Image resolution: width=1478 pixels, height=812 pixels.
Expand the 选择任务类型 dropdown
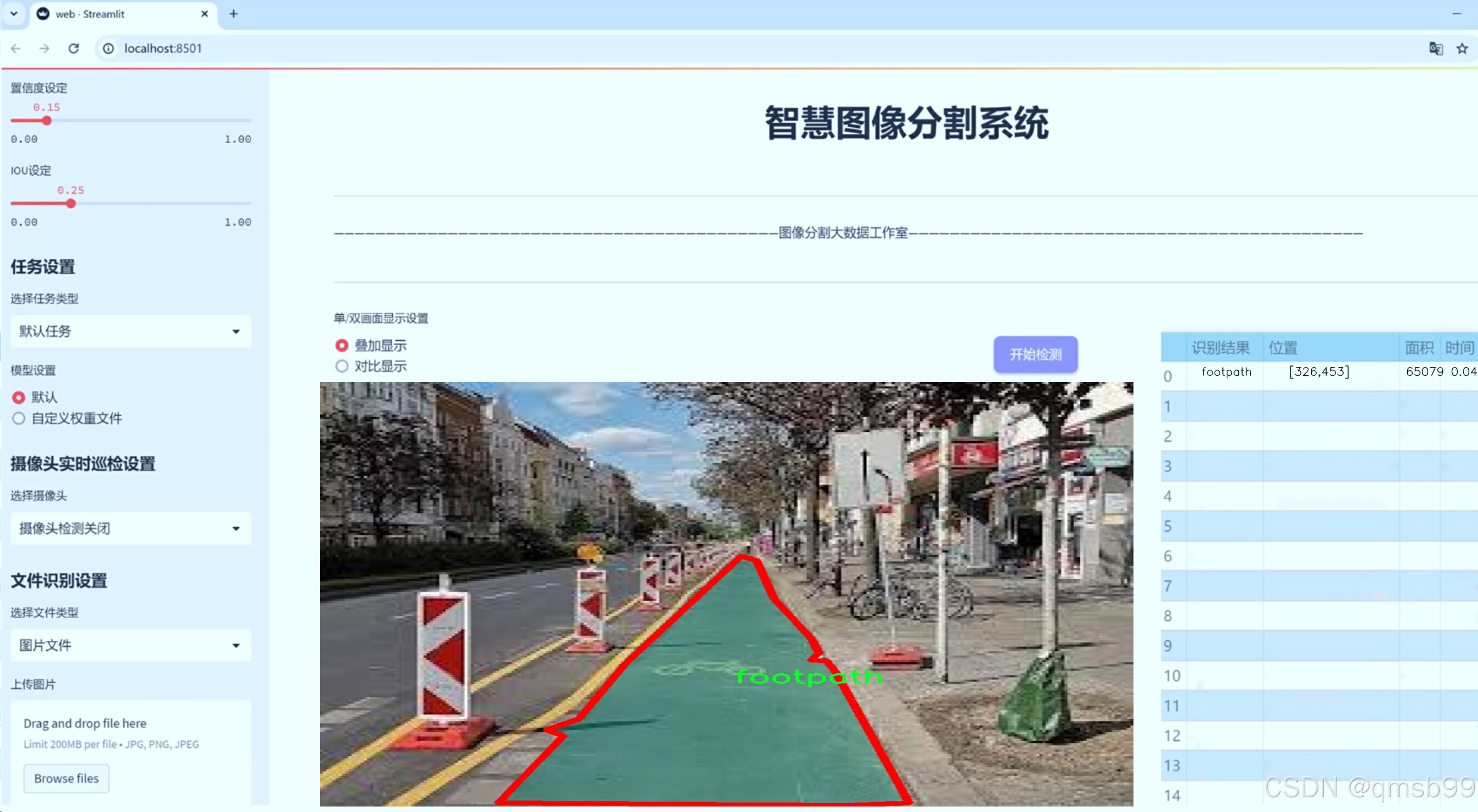tap(131, 331)
